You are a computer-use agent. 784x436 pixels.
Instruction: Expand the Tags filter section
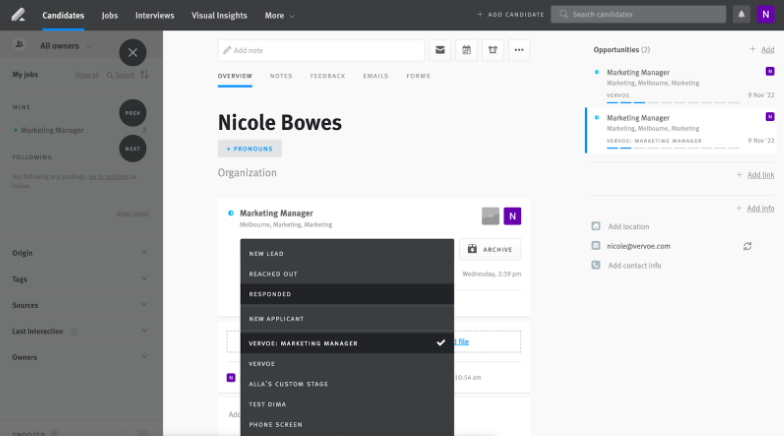tap(80, 279)
